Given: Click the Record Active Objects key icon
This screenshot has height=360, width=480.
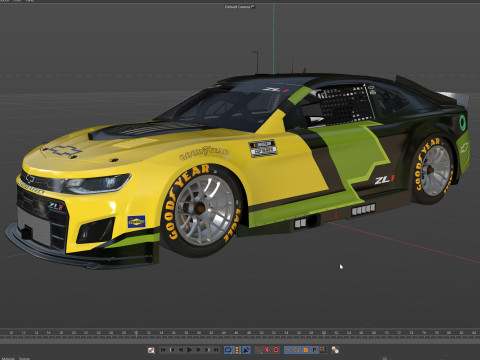Looking at the screenshot, I should [x=258, y=350].
